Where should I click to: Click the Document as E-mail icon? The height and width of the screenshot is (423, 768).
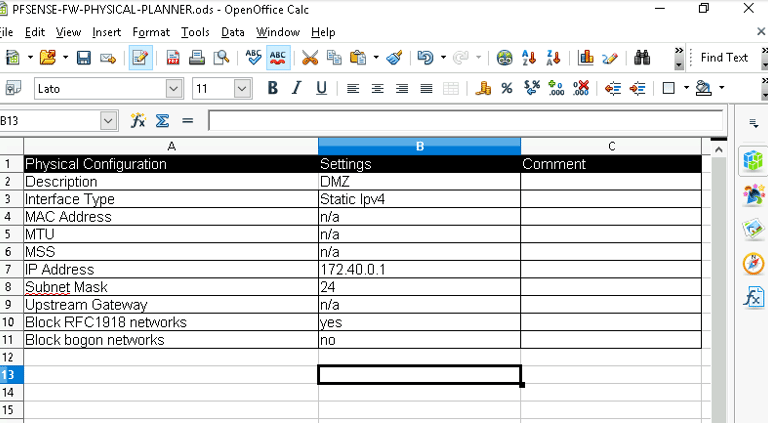(108, 58)
